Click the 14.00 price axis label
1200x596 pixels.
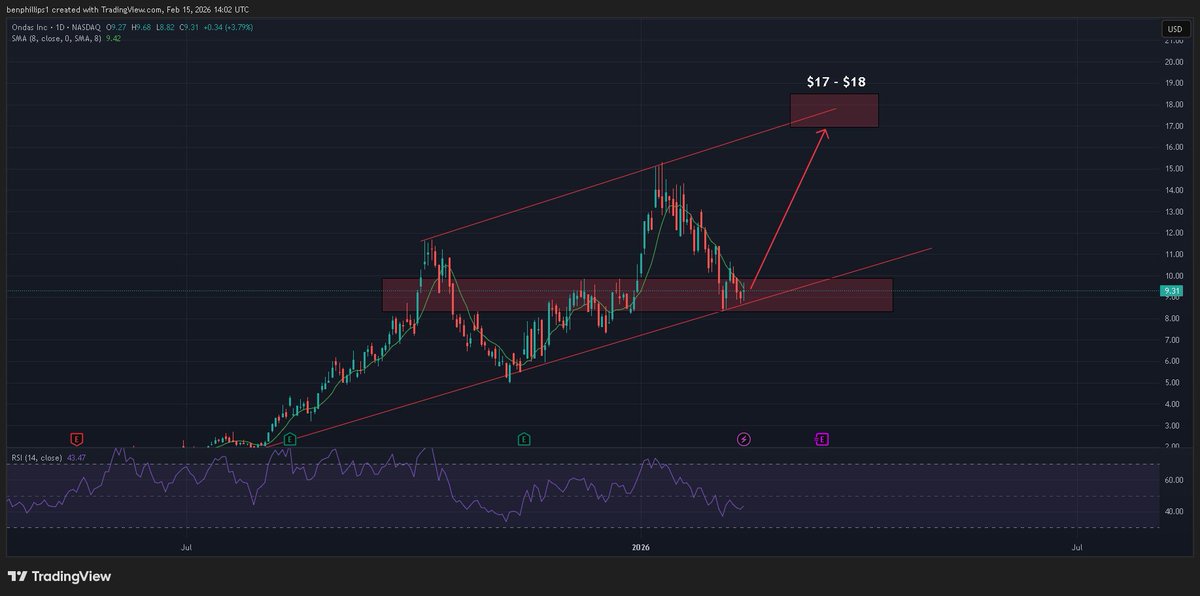coord(1173,190)
